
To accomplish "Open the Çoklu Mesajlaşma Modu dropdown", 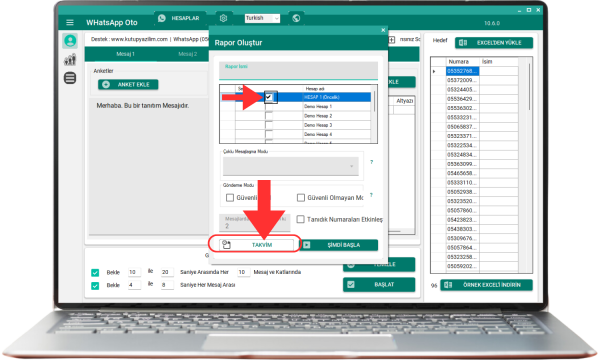I will tap(291, 166).
